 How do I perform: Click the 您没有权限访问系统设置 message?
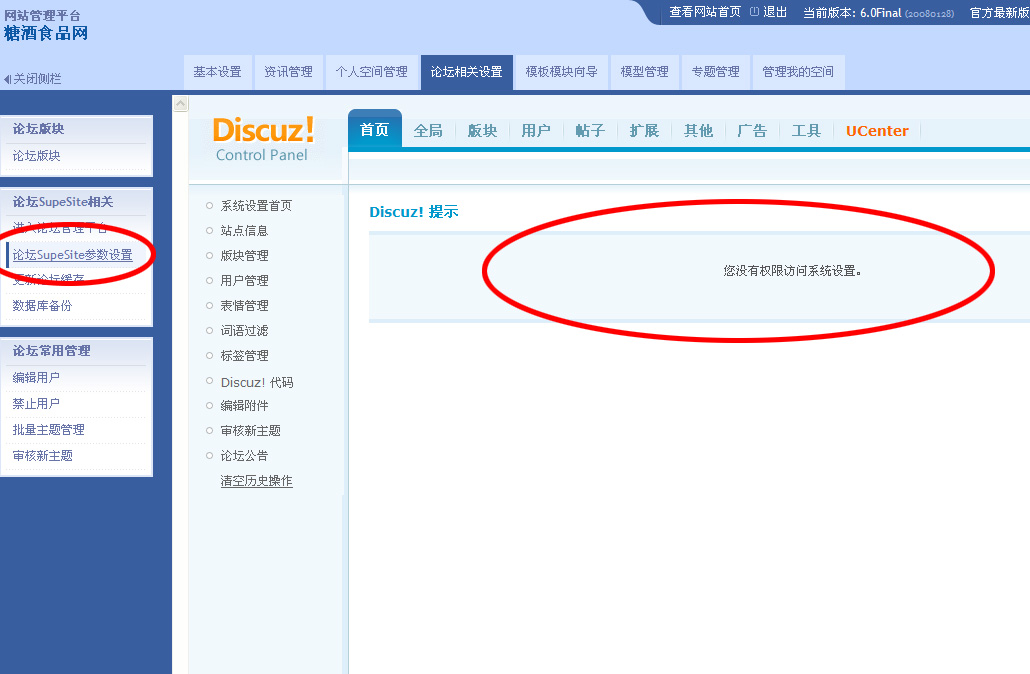pos(793,271)
